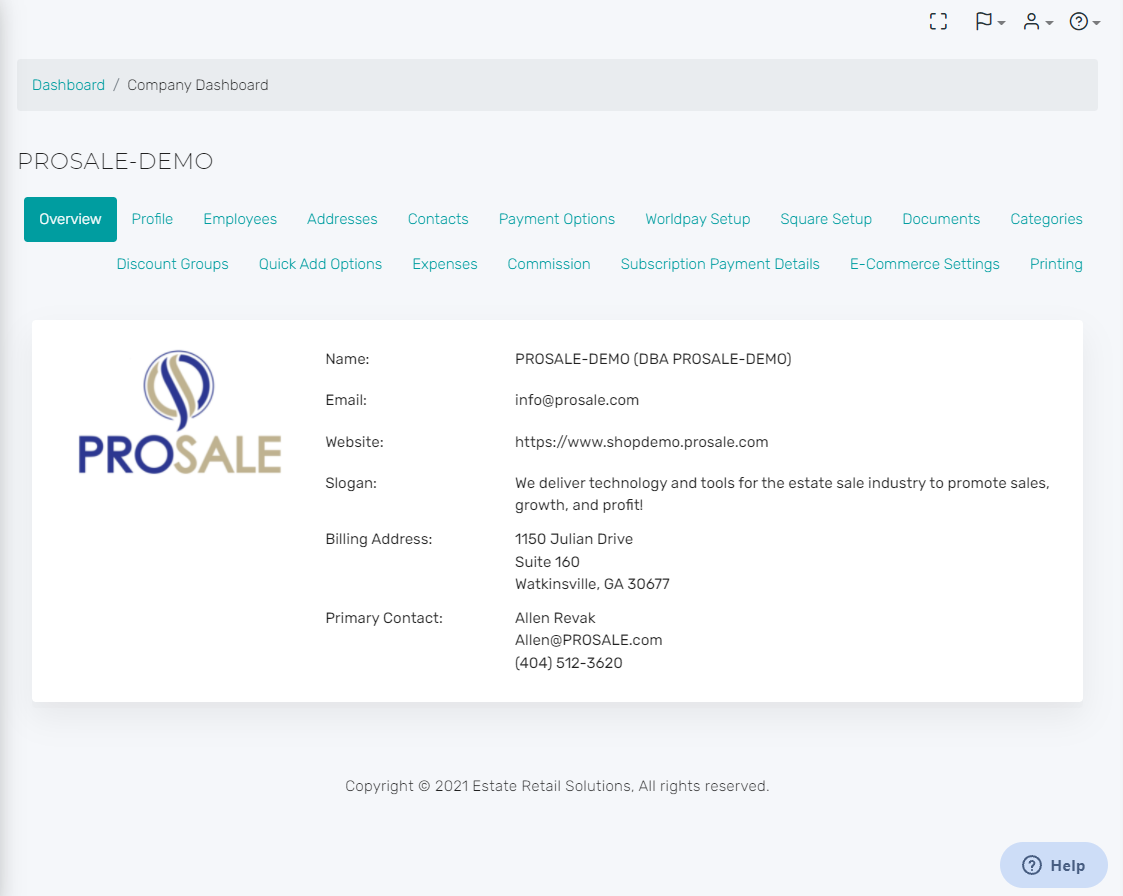Toggle fullscreen mode icon
The height and width of the screenshot is (896, 1123).
click(x=938, y=21)
